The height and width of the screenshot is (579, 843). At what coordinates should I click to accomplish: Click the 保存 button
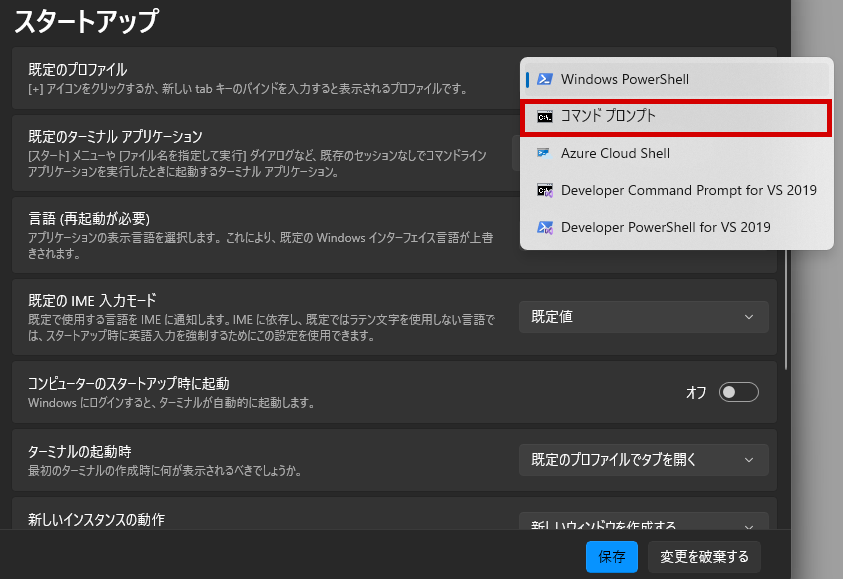pyautogui.click(x=611, y=556)
